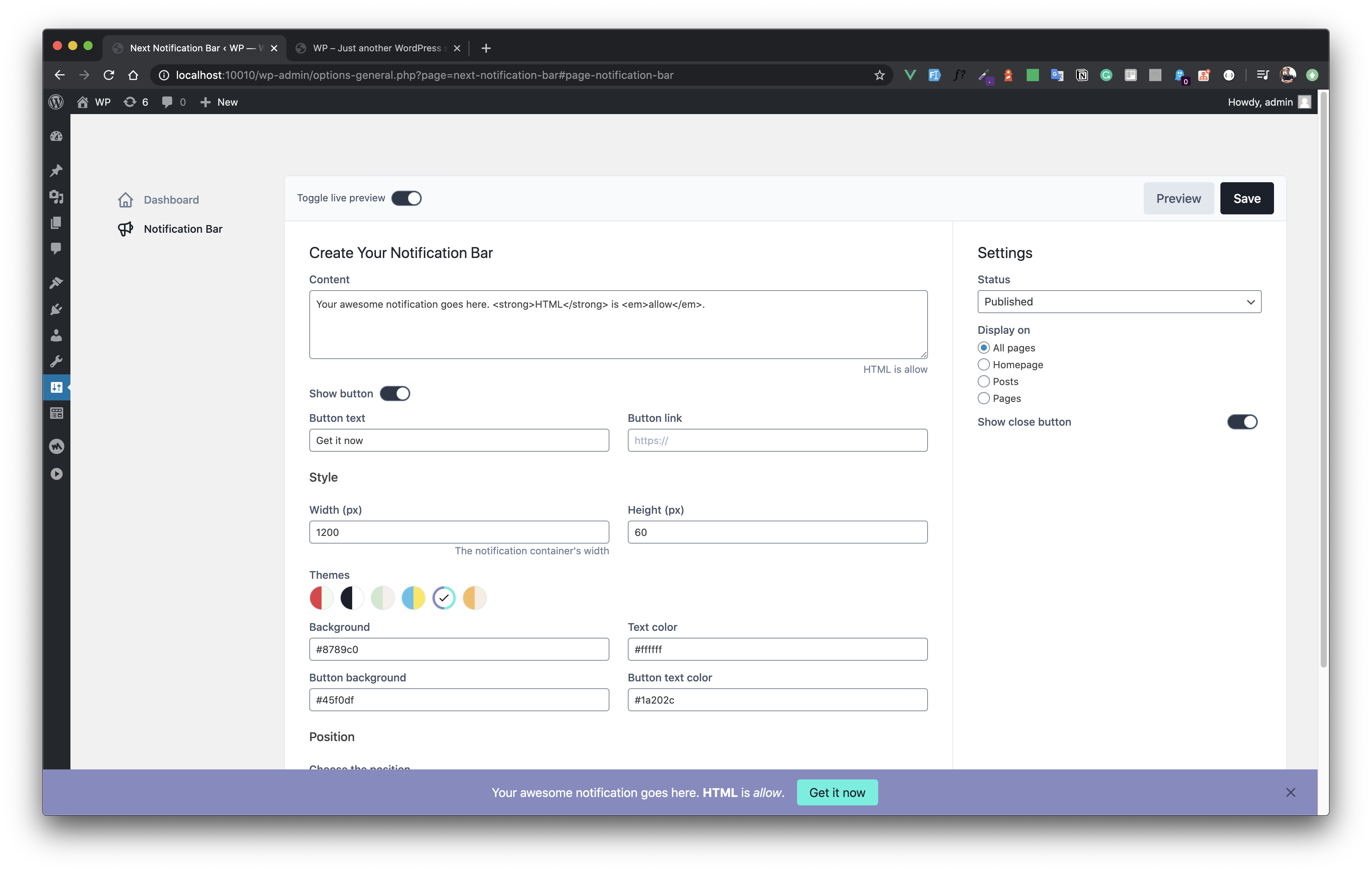Toggle the Show close button switch
Image resolution: width=1372 pixels, height=872 pixels.
pos(1242,422)
